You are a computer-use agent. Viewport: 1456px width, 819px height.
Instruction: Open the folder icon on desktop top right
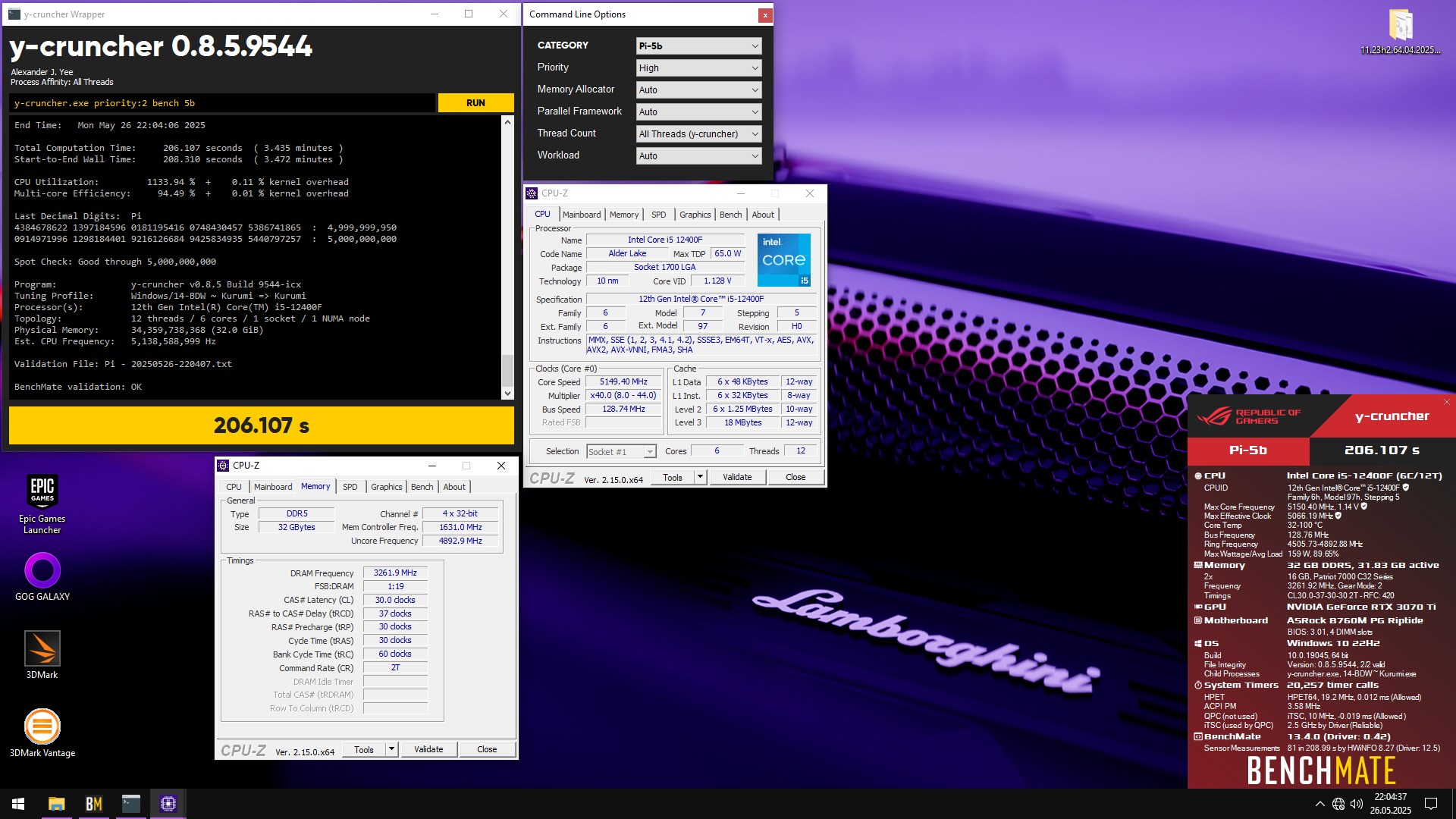(x=1400, y=32)
